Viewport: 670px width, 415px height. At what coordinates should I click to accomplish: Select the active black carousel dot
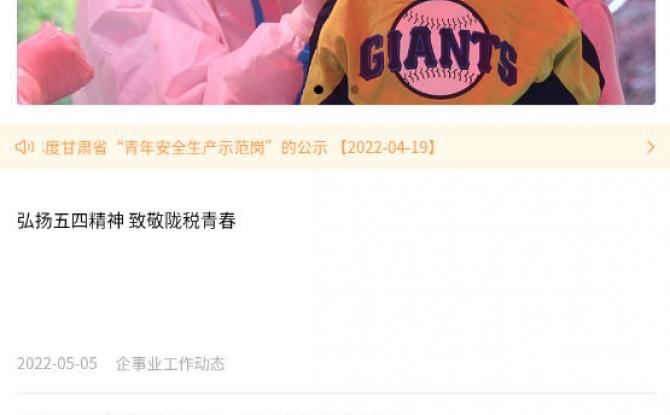[318, 90]
